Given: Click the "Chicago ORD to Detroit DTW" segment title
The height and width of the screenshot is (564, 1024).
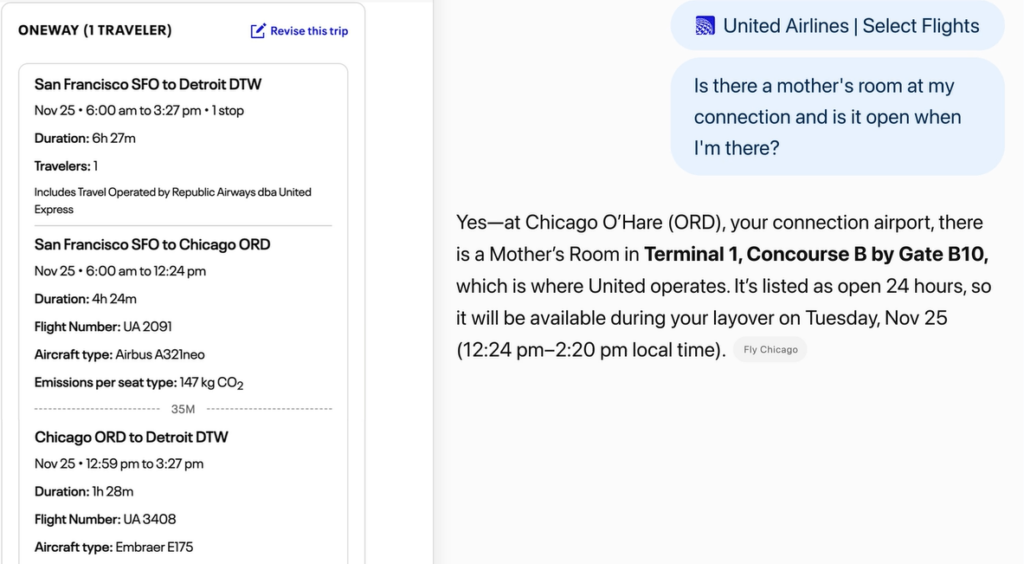Looking at the screenshot, I should (131, 437).
